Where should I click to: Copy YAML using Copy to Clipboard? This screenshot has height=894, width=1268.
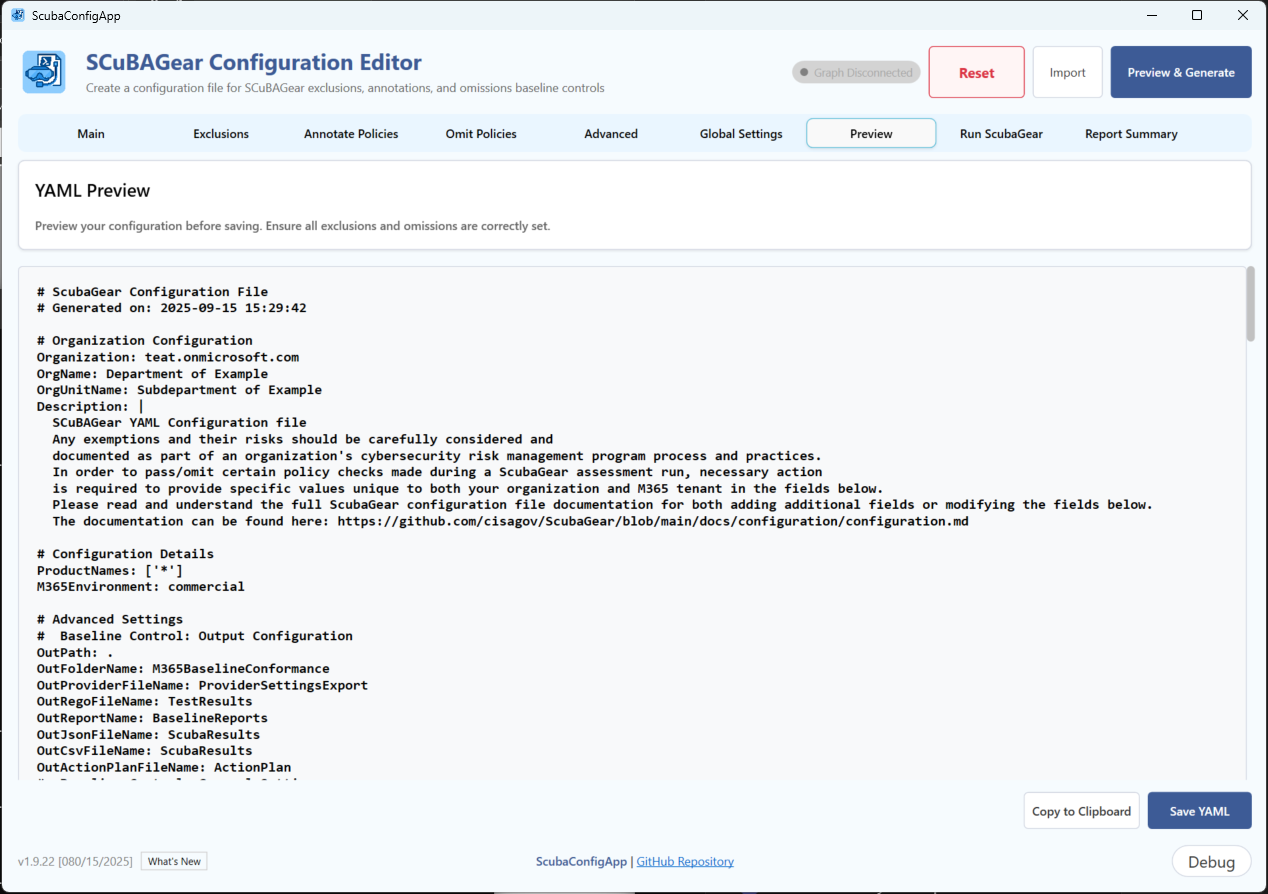coord(1081,811)
